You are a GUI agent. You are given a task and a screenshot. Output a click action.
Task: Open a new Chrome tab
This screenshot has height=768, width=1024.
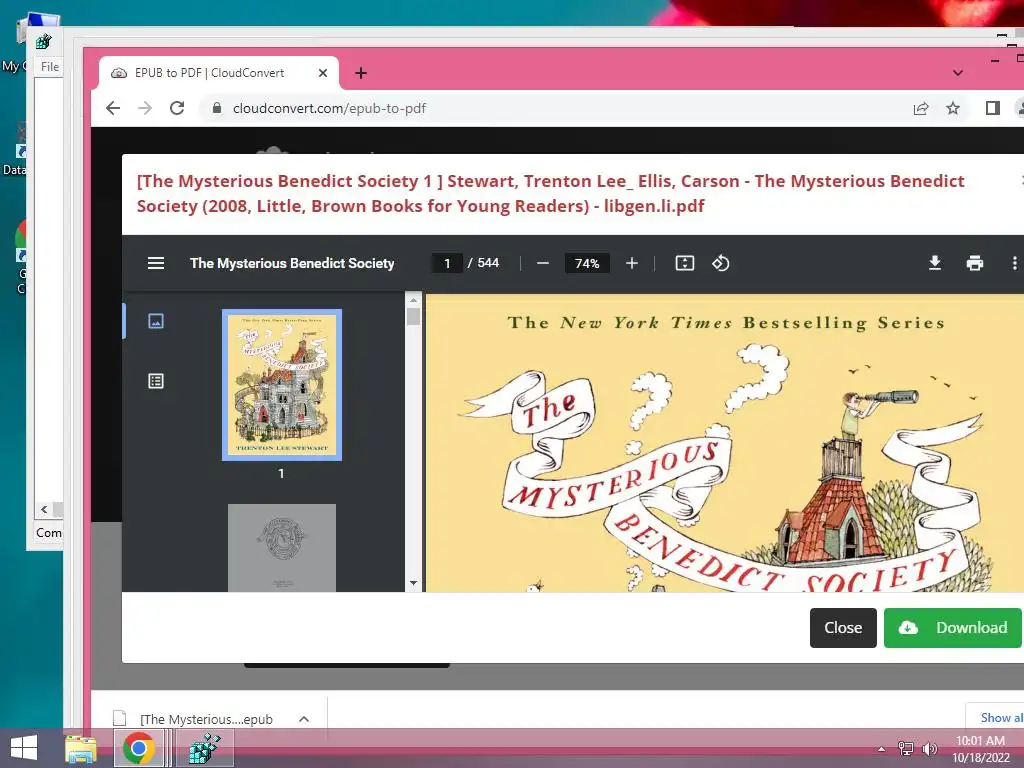[360, 73]
